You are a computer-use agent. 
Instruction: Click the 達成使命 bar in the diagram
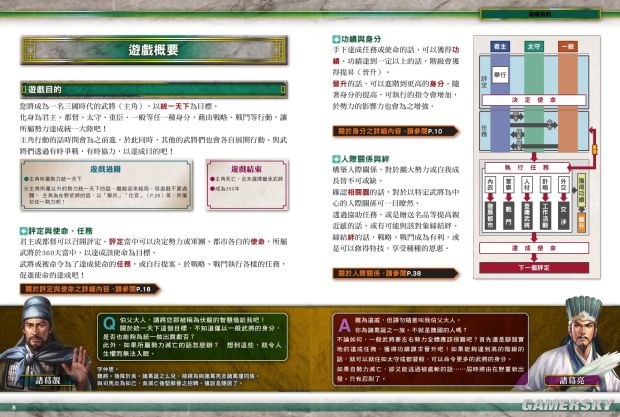point(534,248)
